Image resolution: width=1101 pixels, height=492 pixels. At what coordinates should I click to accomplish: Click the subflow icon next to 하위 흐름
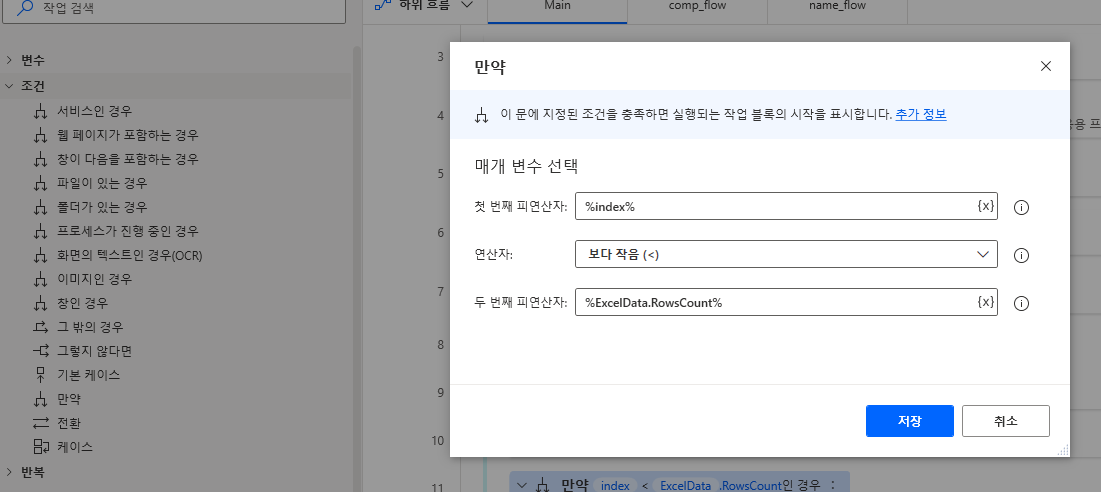(383, 5)
